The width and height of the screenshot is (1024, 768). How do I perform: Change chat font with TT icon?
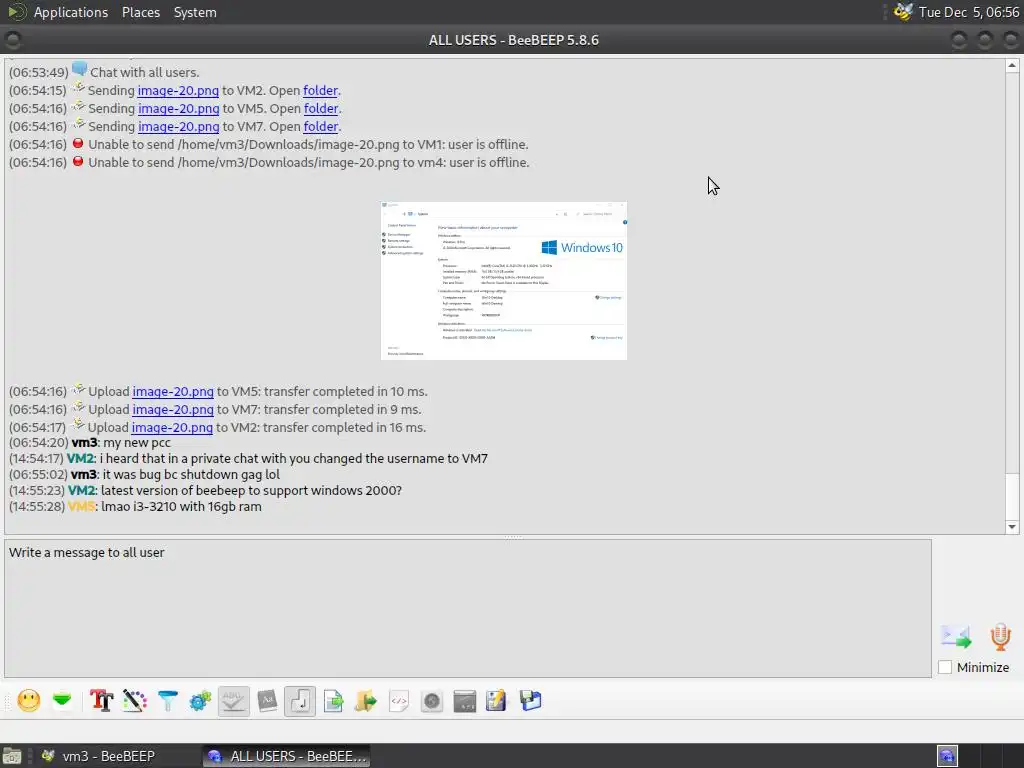pos(101,701)
